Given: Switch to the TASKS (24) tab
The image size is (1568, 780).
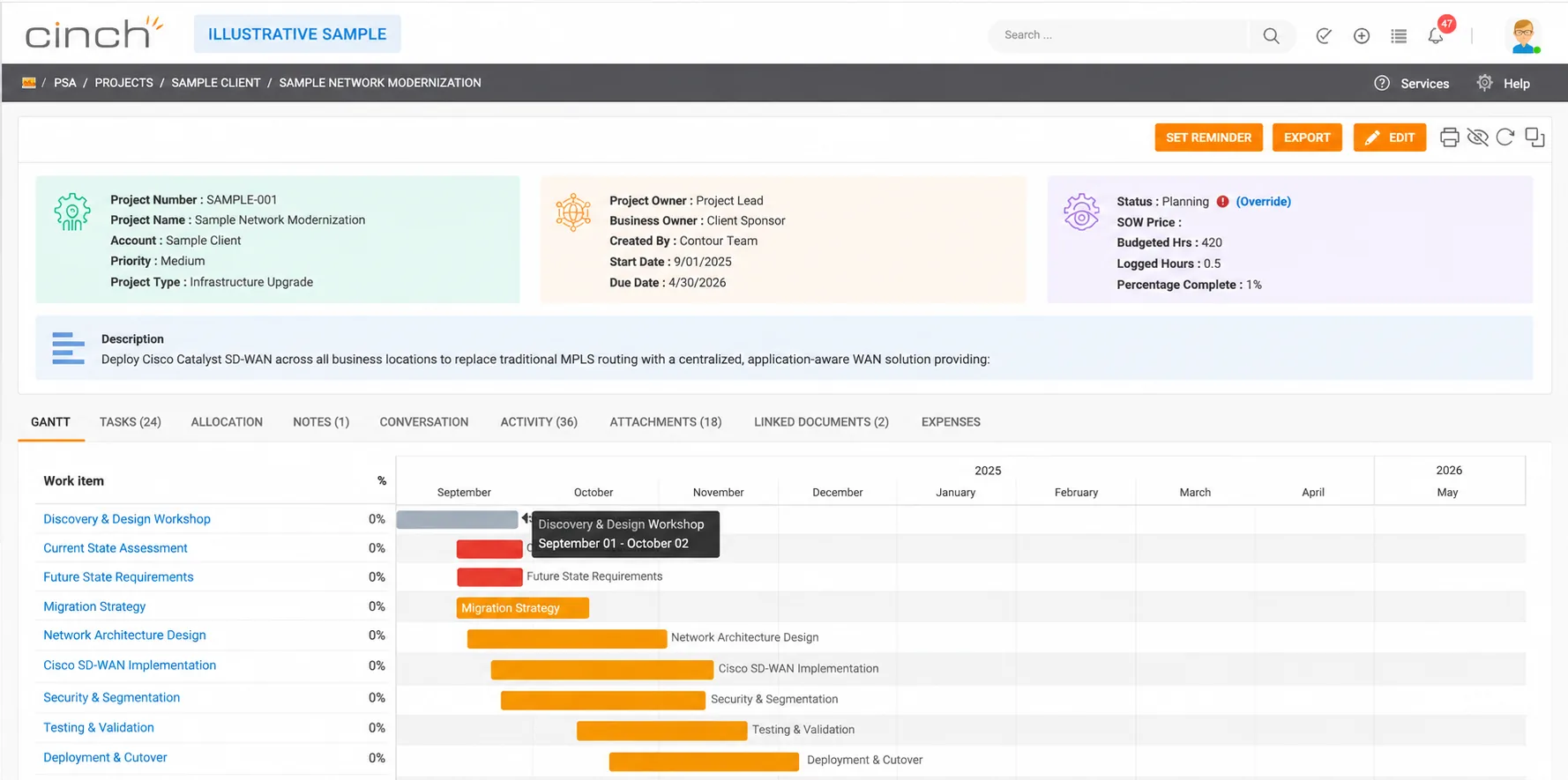Looking at the screenshot, I should pyautogui.click(x=131, y=421).
